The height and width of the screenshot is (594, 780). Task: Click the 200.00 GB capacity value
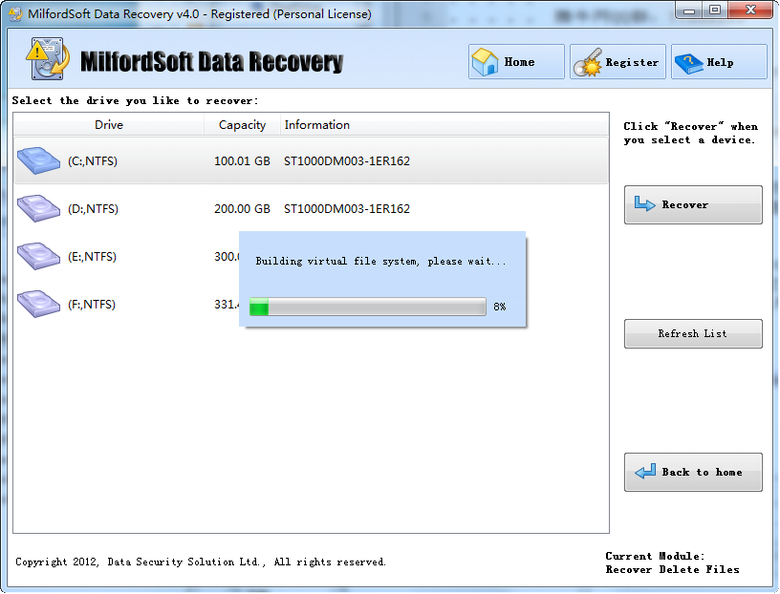(x=242, y=208)
